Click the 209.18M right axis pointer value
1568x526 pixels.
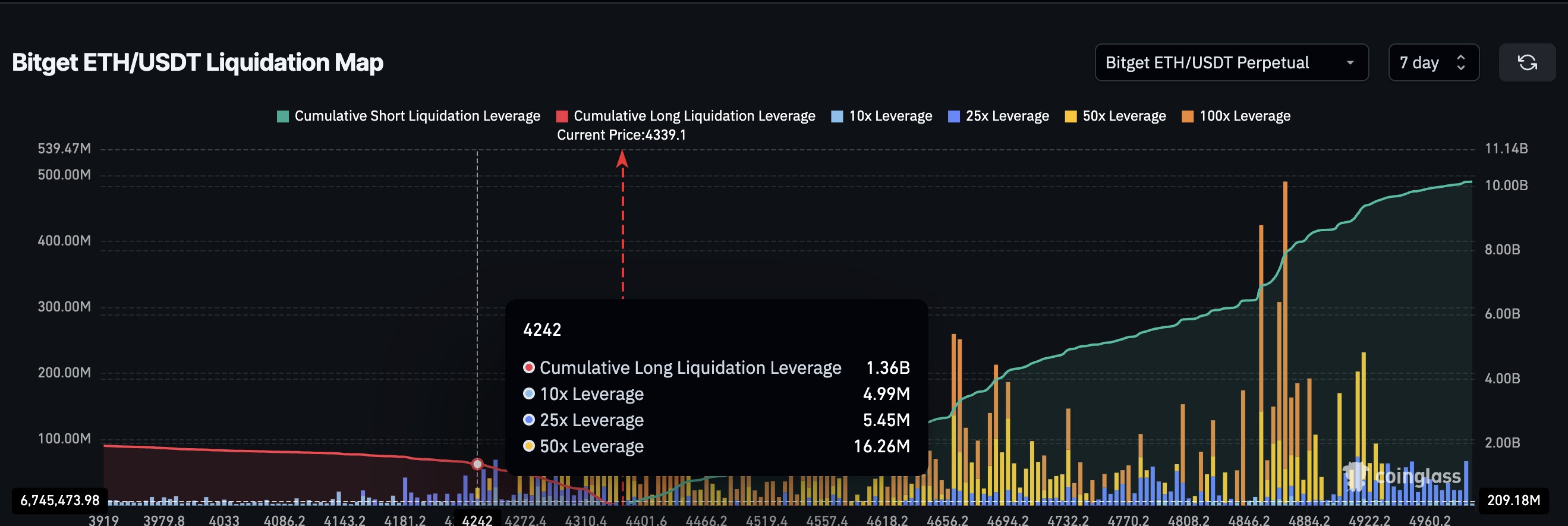[1513, 500]
